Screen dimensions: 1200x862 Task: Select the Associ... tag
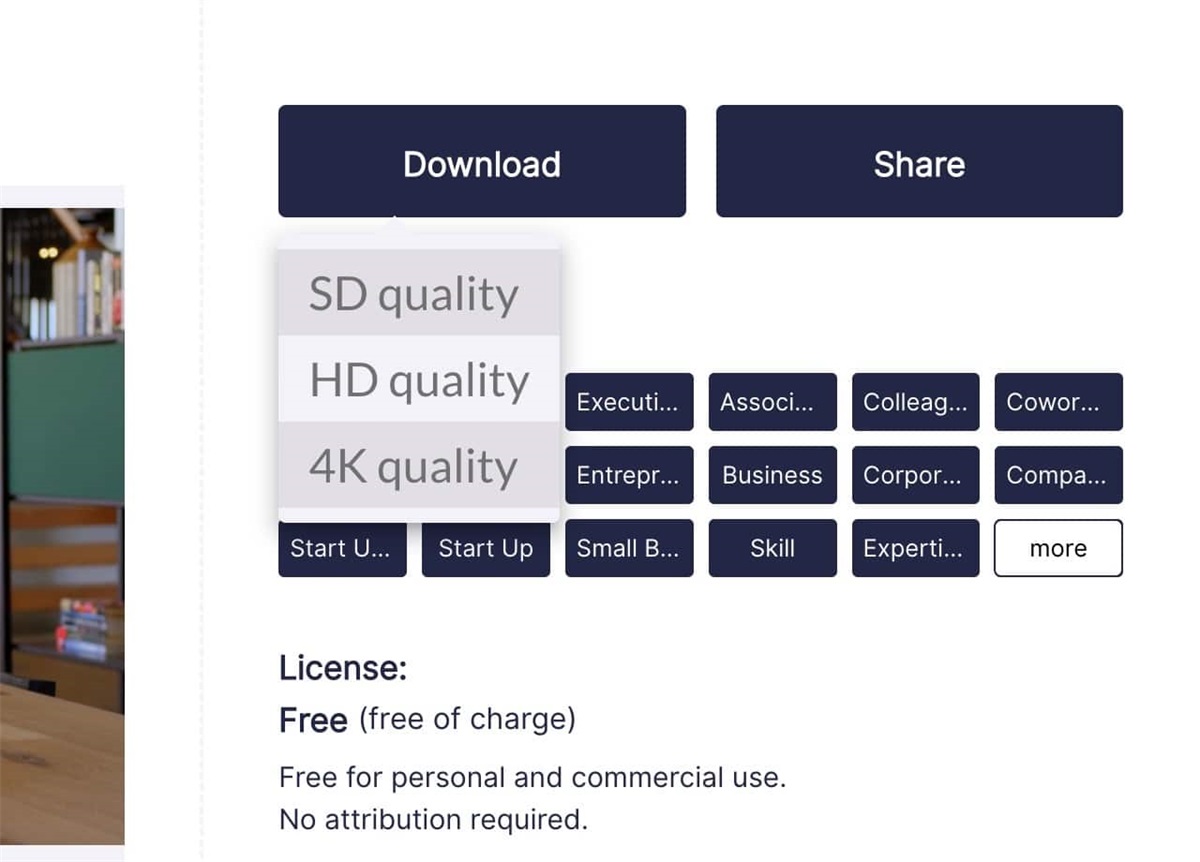click(773, 402)
